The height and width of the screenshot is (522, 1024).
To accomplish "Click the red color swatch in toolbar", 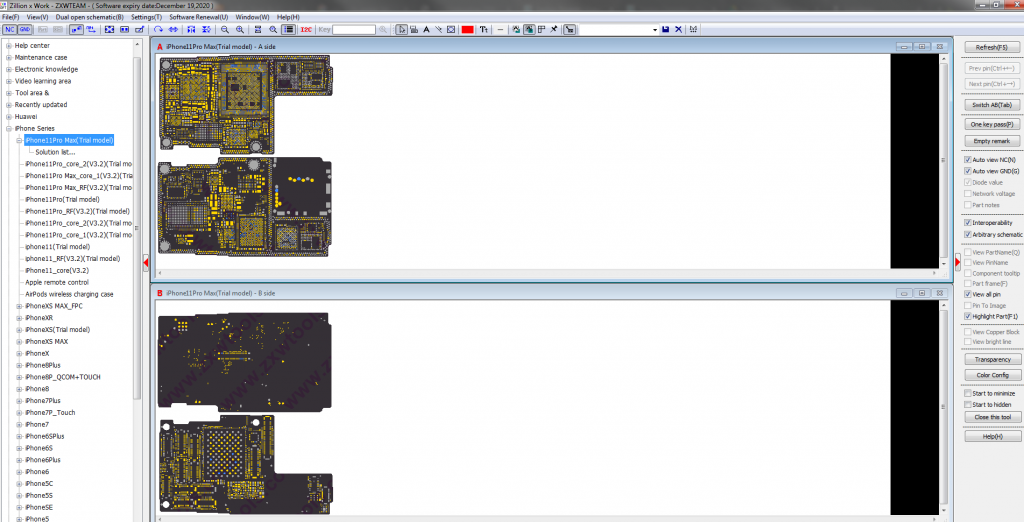I will tap(467, 30).
